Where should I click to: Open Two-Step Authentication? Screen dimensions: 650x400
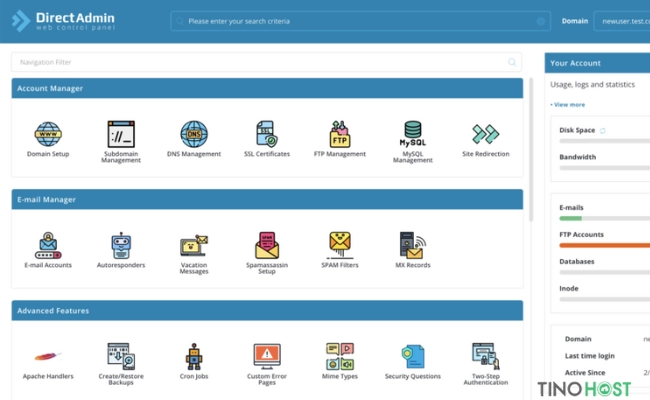tap(486, 364)
